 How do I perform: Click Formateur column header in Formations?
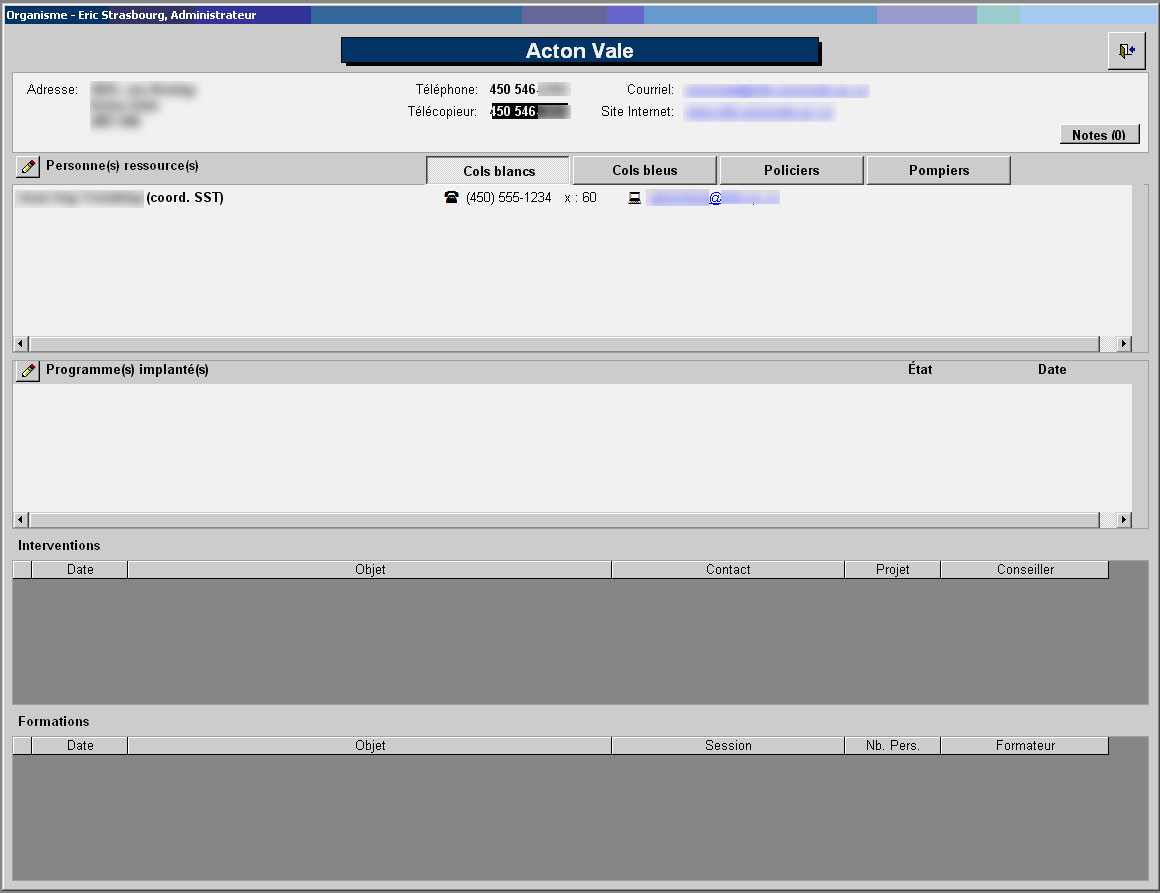tap(1024, 746)
